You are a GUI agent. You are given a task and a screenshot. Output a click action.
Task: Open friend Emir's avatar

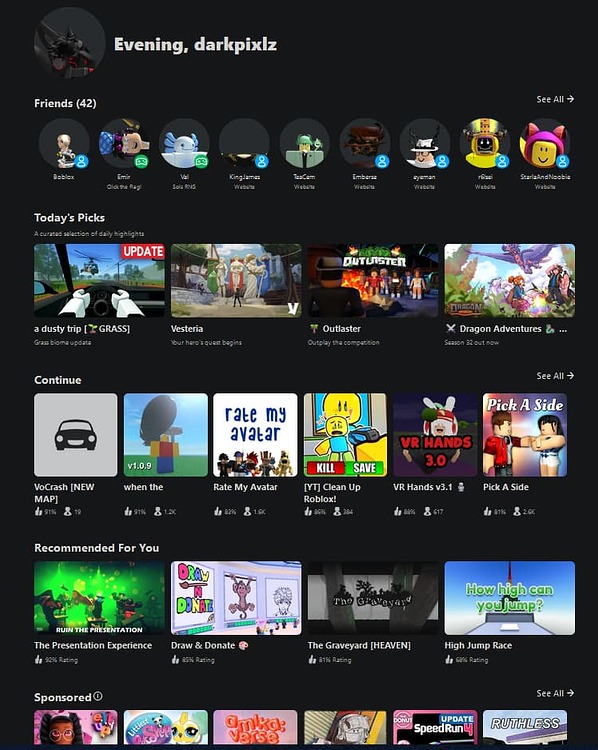click(x=124, y=143)
